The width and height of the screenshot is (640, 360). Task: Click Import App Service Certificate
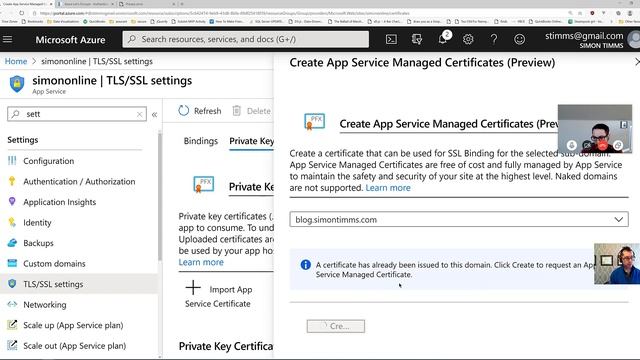coord(218,296)
